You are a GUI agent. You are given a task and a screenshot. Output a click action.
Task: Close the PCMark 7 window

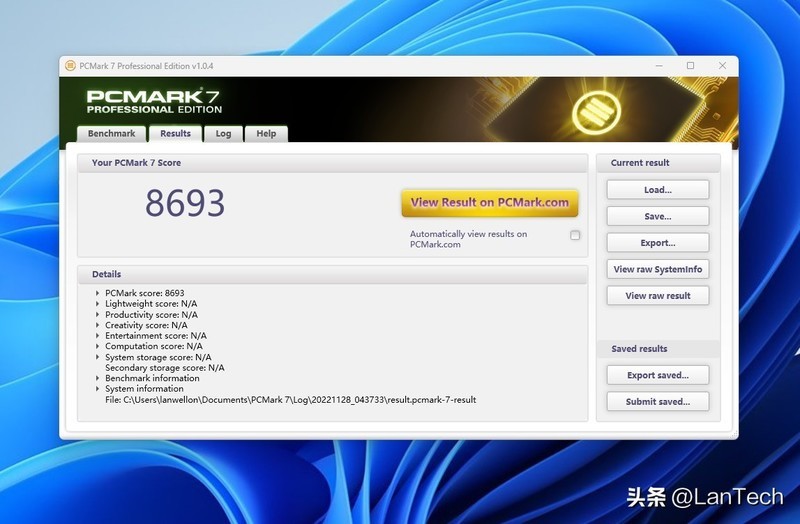pyautogui.click(x=722, y=66)
